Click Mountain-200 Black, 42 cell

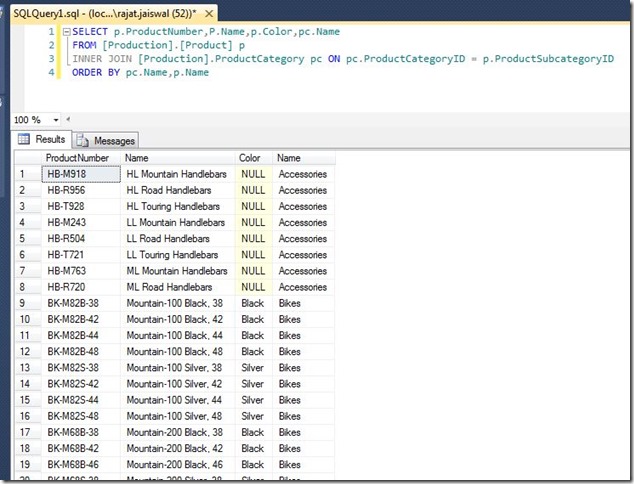178,448
